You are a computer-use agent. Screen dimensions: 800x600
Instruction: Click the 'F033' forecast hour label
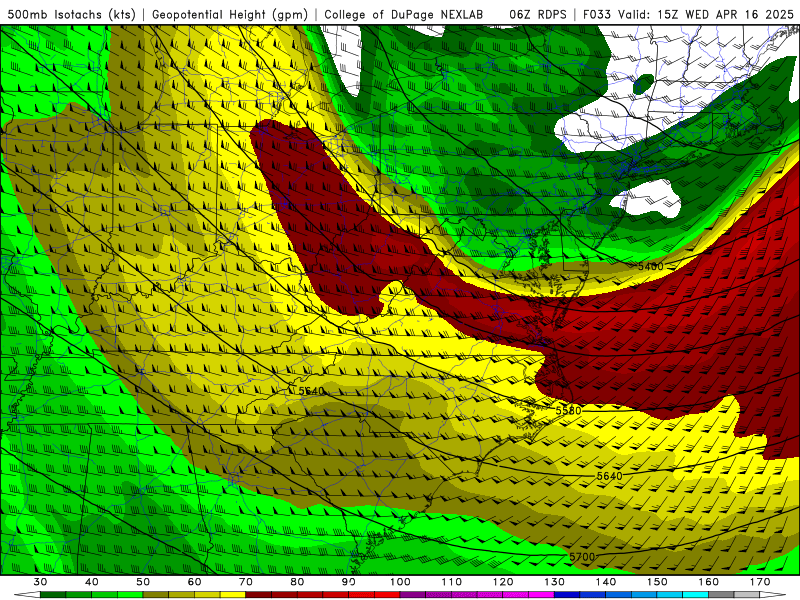(597, 14)
